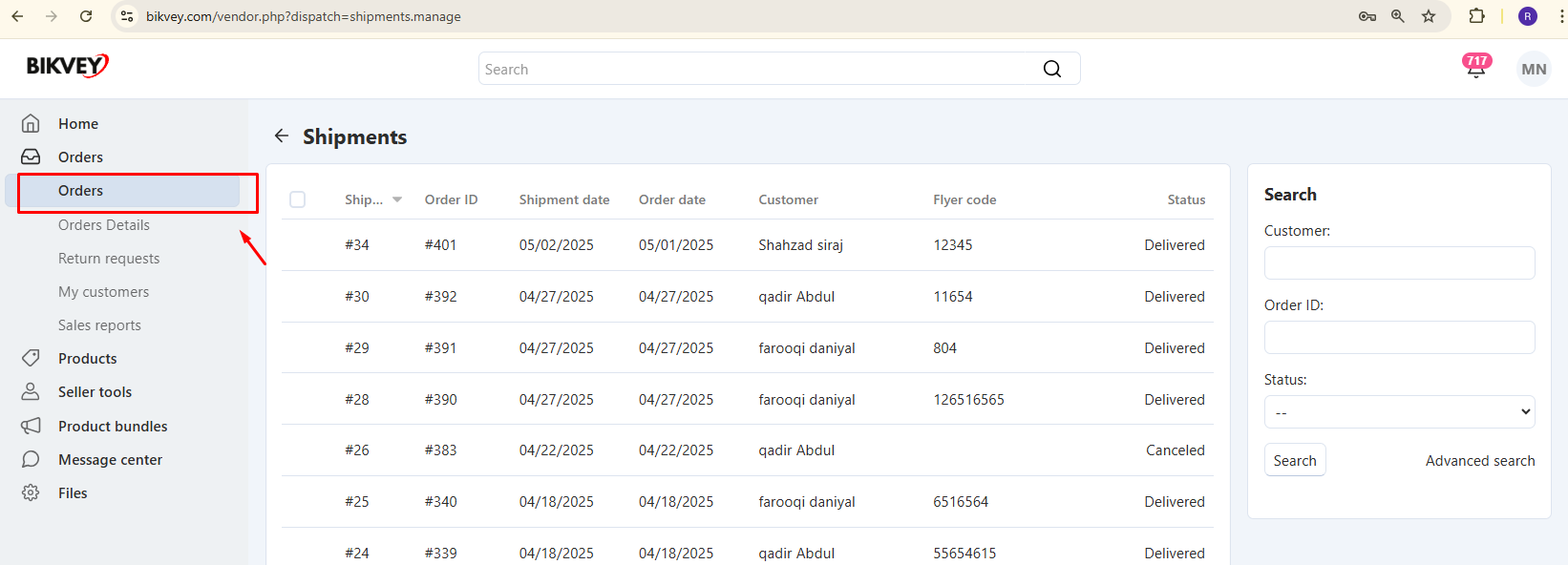Open the MN user avatar

coord(1534,69)
